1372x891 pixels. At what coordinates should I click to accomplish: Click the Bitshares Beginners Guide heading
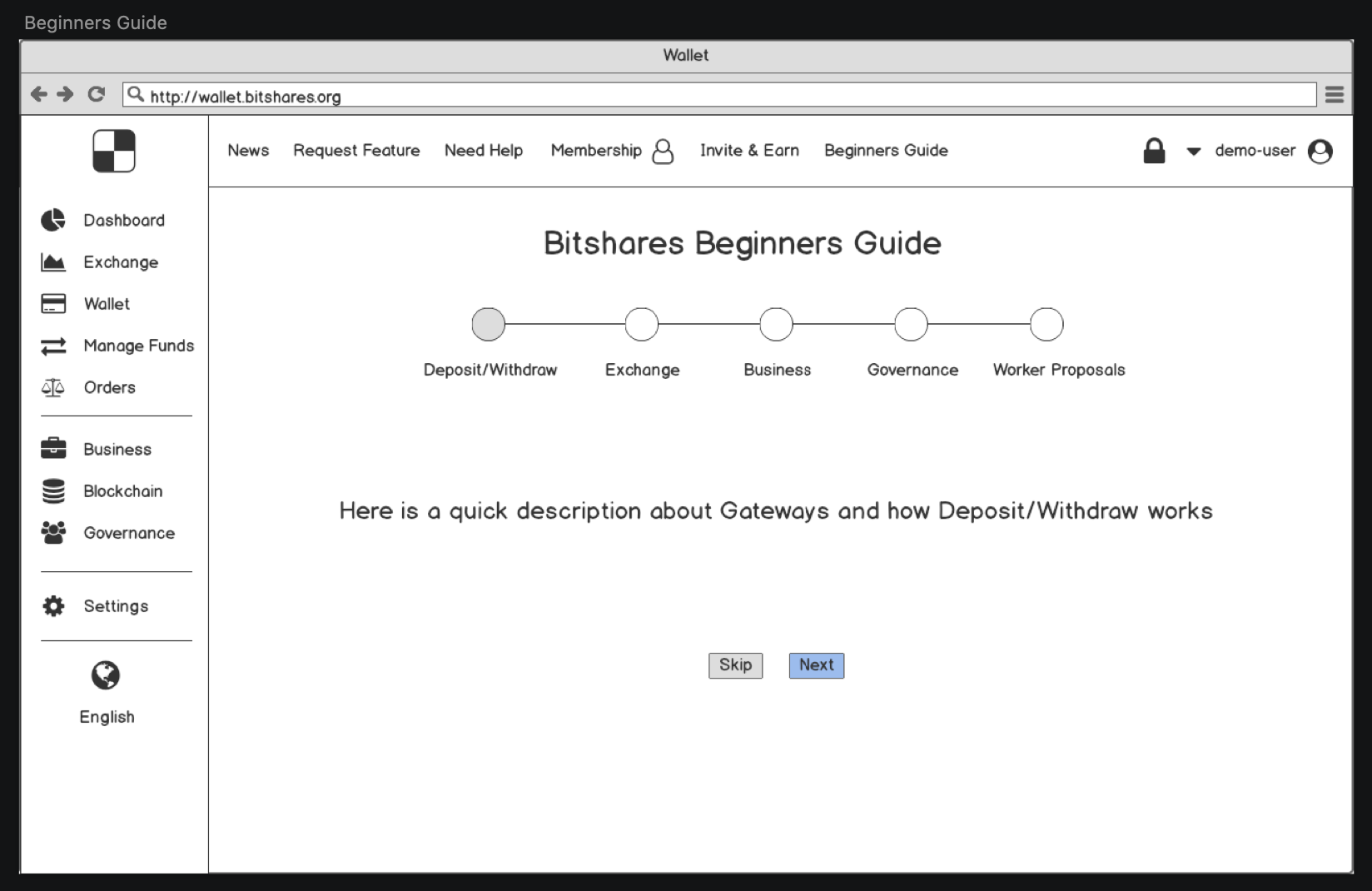point(743,243)
